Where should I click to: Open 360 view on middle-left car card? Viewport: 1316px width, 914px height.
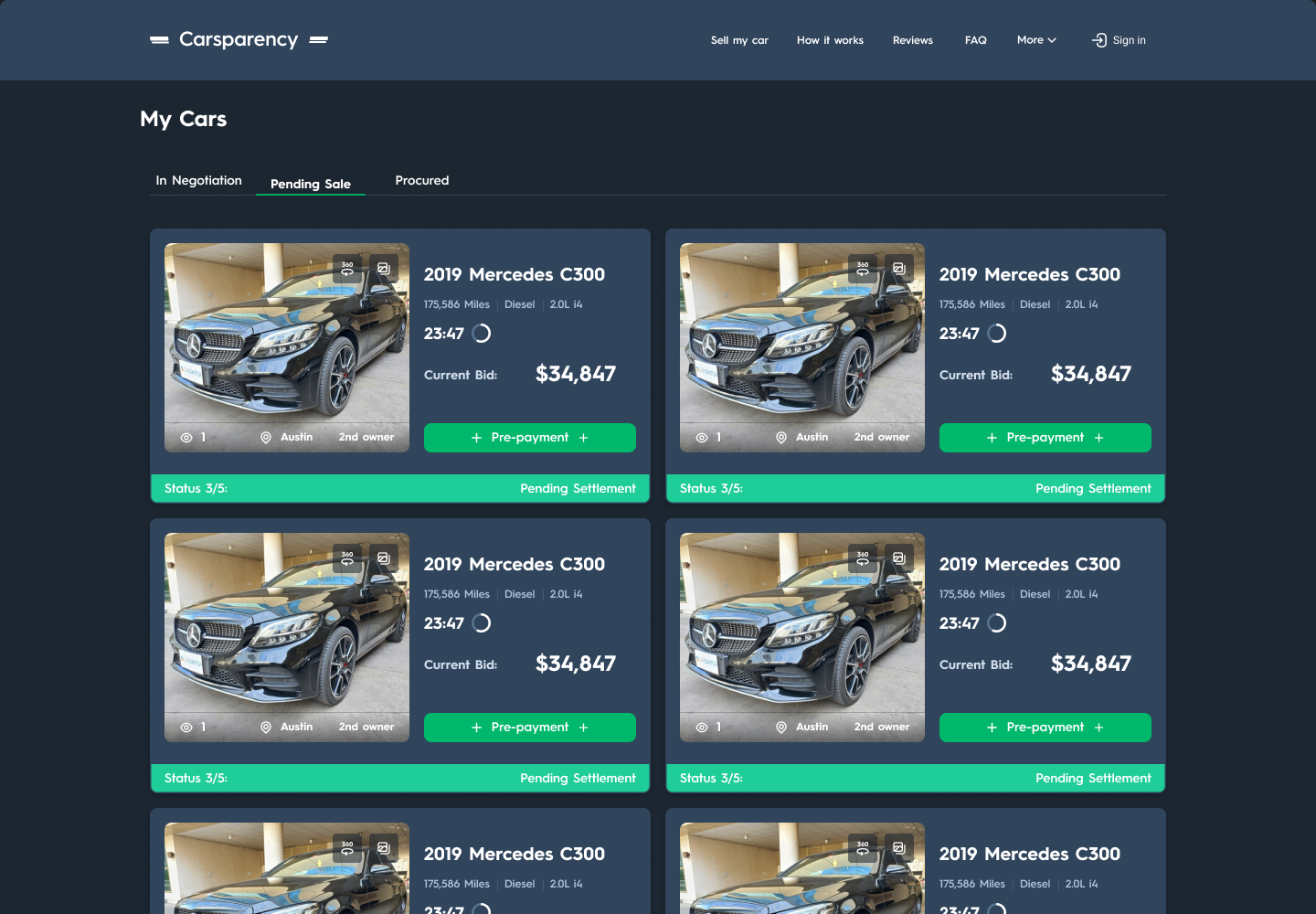tap(347, 558)
